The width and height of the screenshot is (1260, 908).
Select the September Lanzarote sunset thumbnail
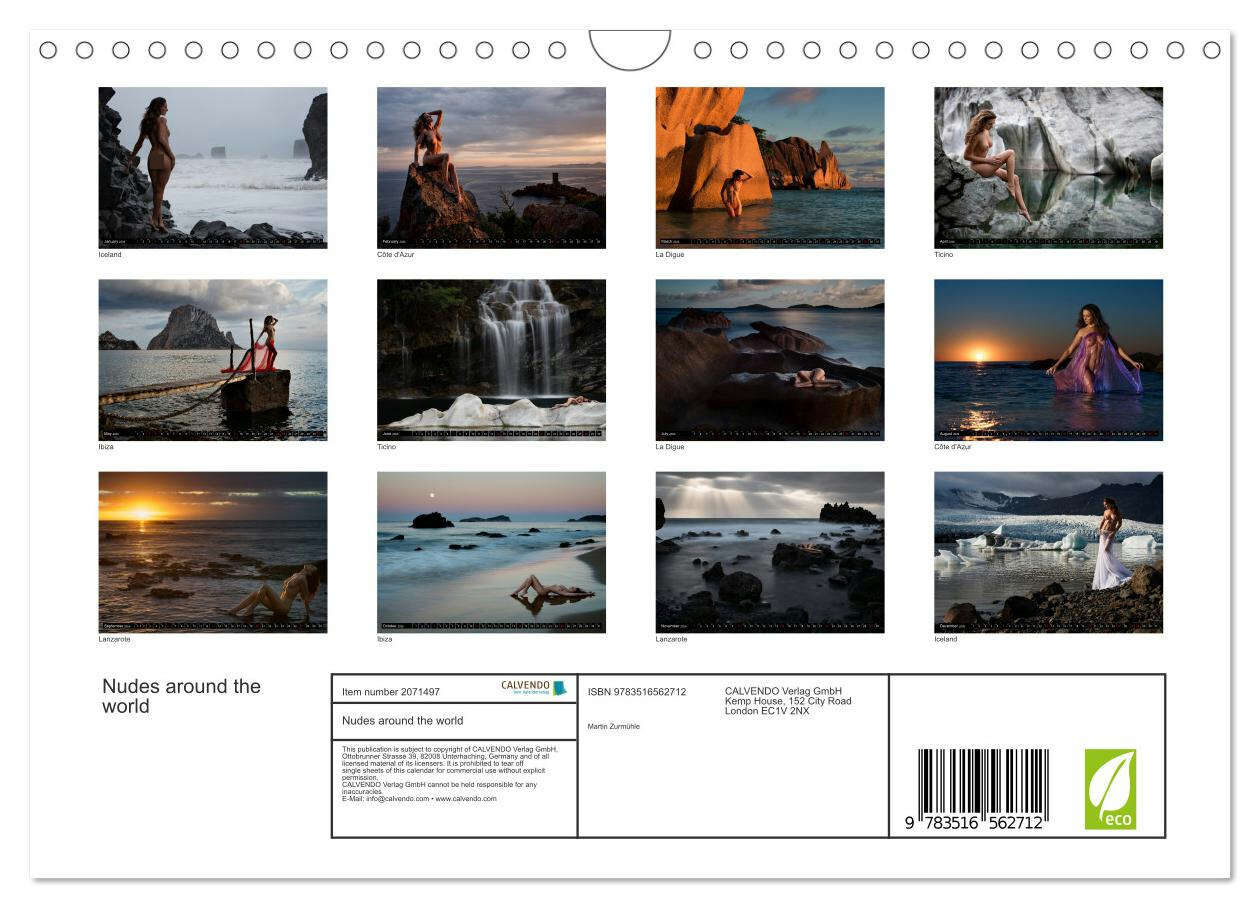[212, 552]
